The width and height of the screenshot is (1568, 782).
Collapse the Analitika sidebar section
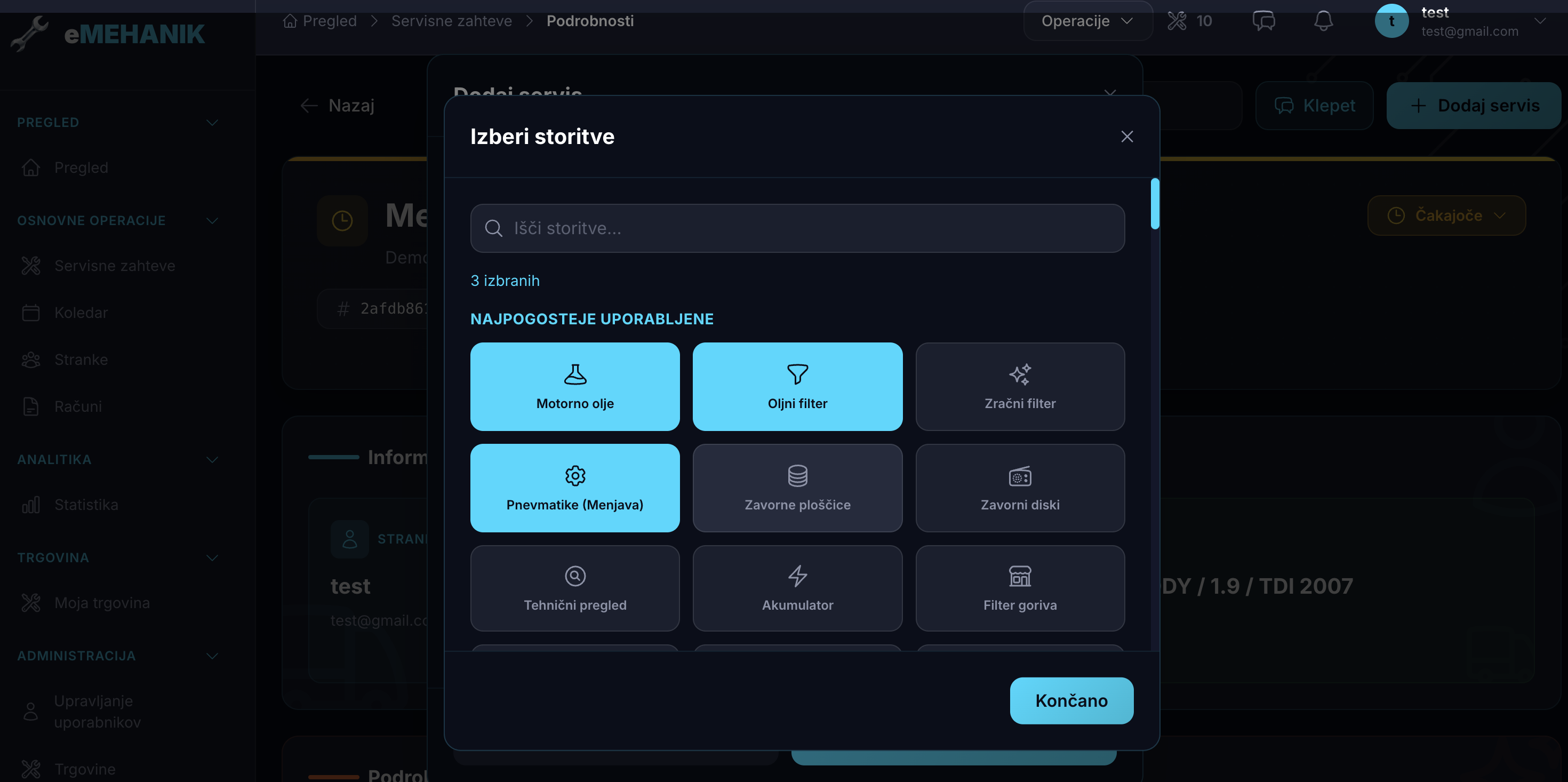pyautogui.click(x=212, y=460)
